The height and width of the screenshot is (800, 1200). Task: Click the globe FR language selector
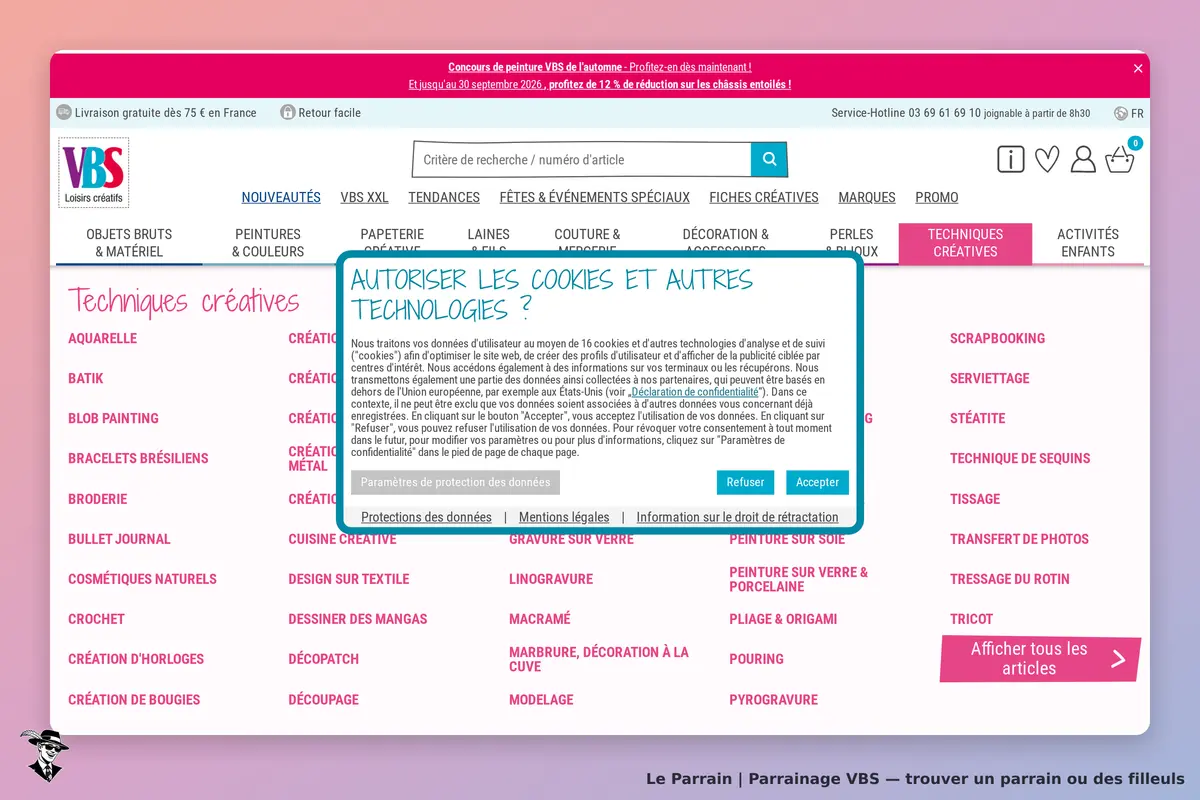(x=1129, y=113)
